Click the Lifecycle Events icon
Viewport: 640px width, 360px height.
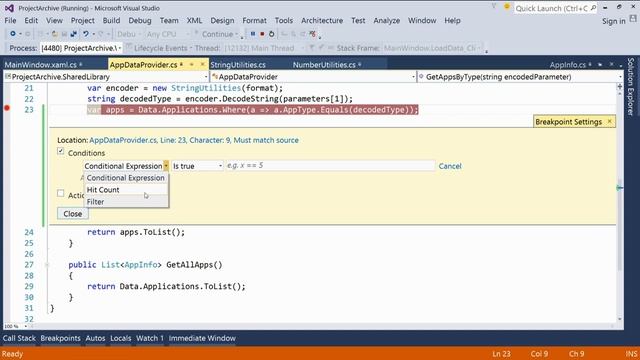click(129, 48)
